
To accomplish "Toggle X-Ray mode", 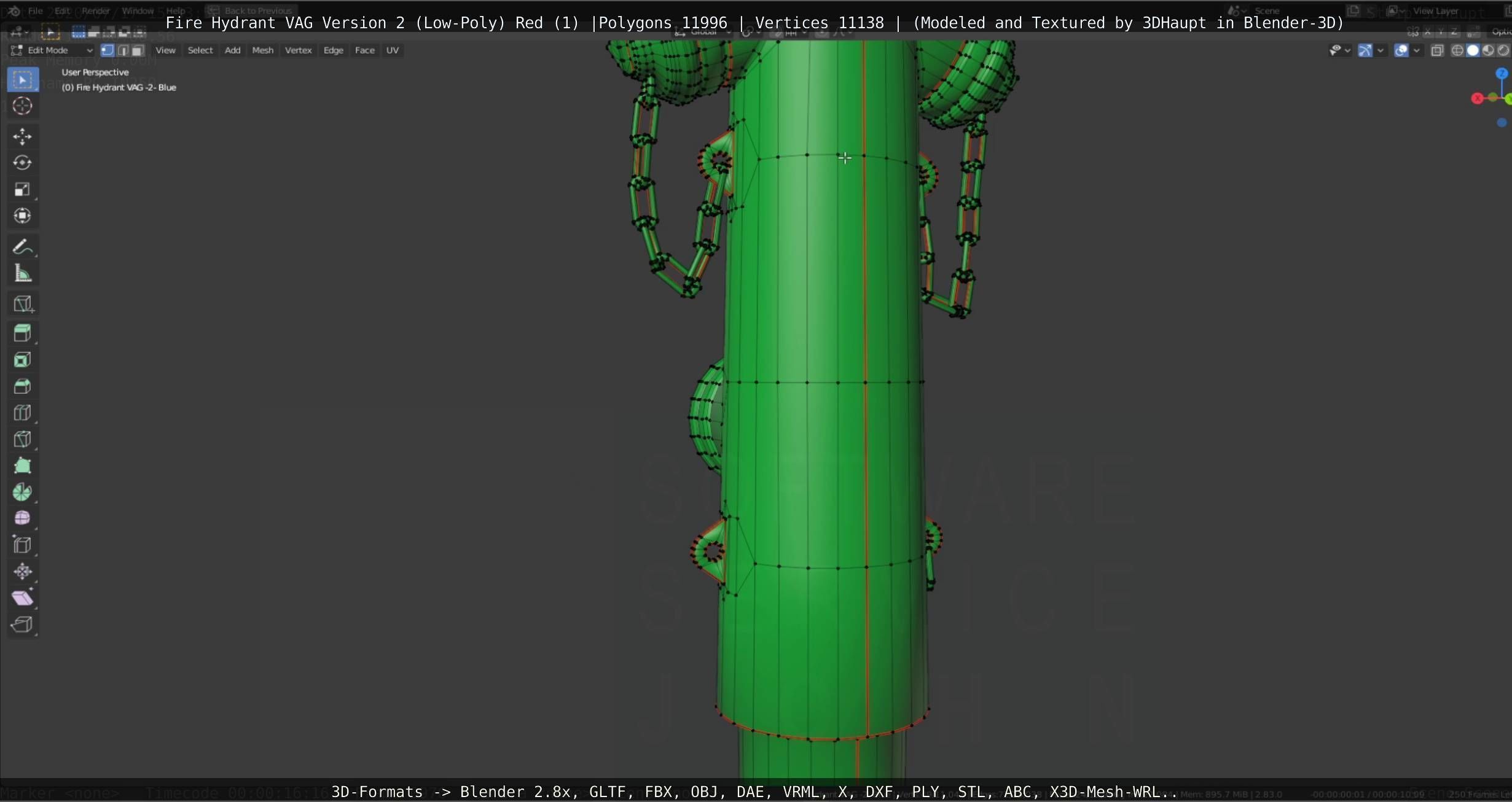I will pyautogui.click(x=1437, y=50).
